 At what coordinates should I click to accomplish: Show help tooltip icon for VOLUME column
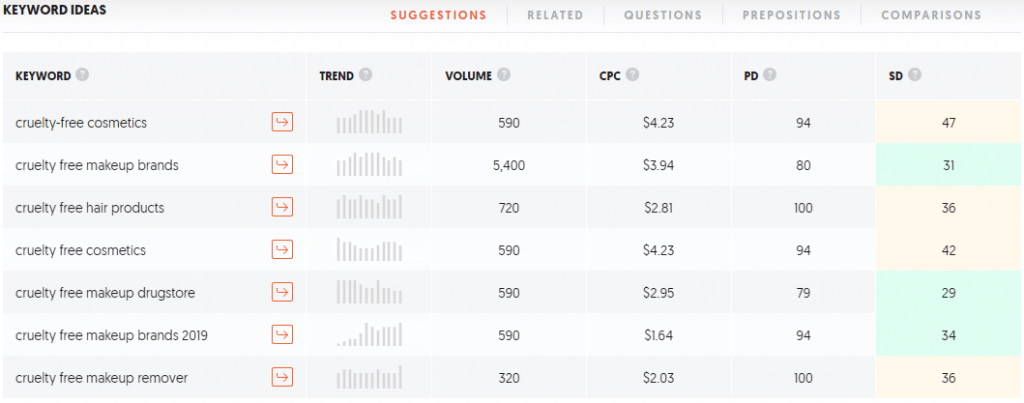point(504,75)
